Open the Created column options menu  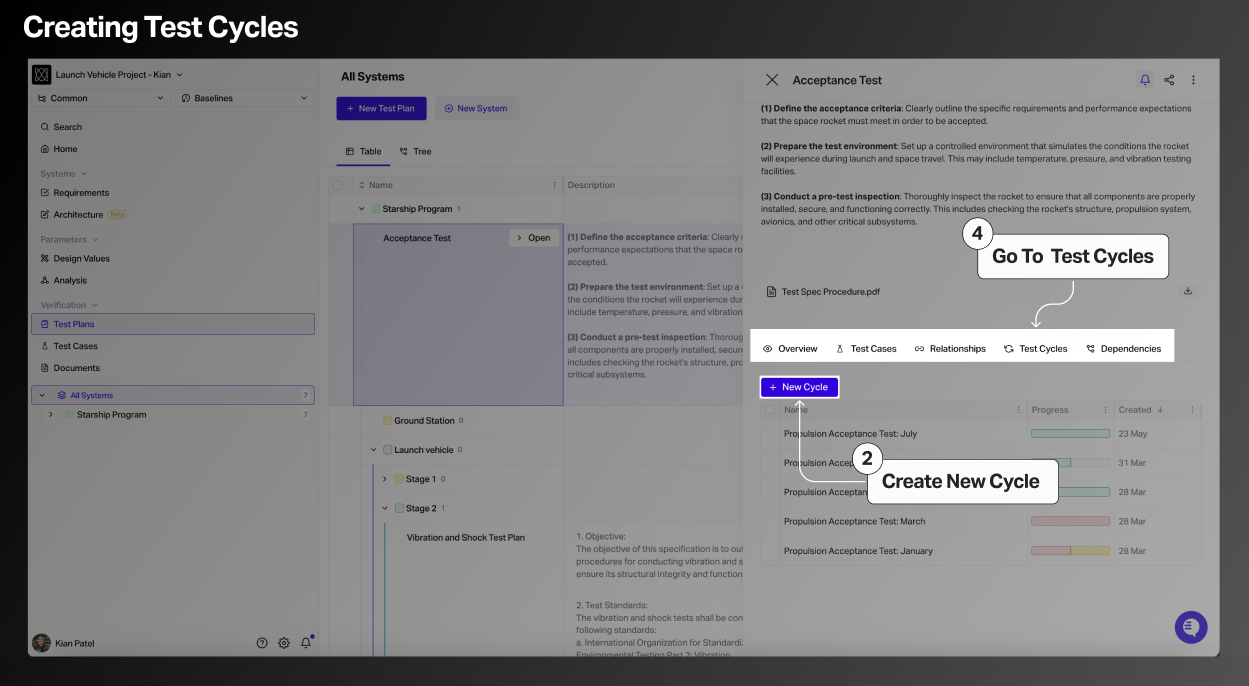(1192, 410)
